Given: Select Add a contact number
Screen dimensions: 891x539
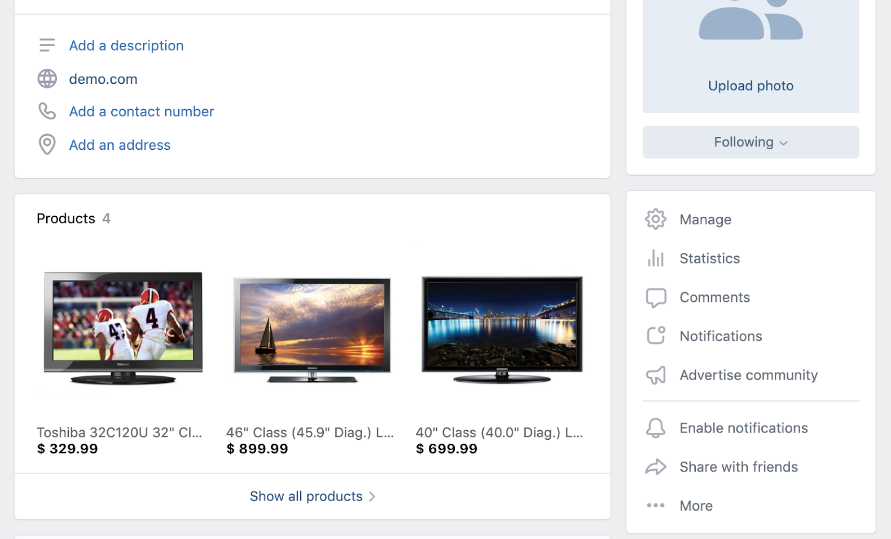Looking at the screenshot, I should pos(141,111).
